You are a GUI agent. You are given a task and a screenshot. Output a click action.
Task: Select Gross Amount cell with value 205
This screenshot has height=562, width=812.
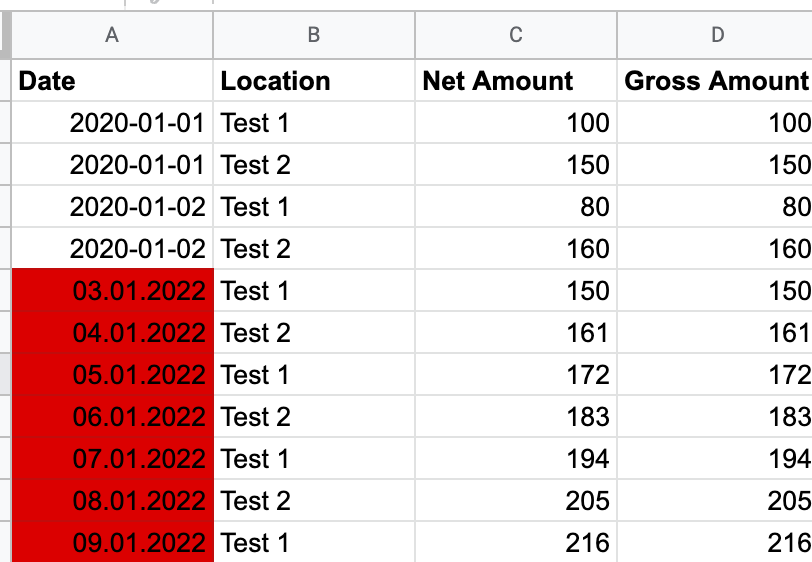coord(715,500)
